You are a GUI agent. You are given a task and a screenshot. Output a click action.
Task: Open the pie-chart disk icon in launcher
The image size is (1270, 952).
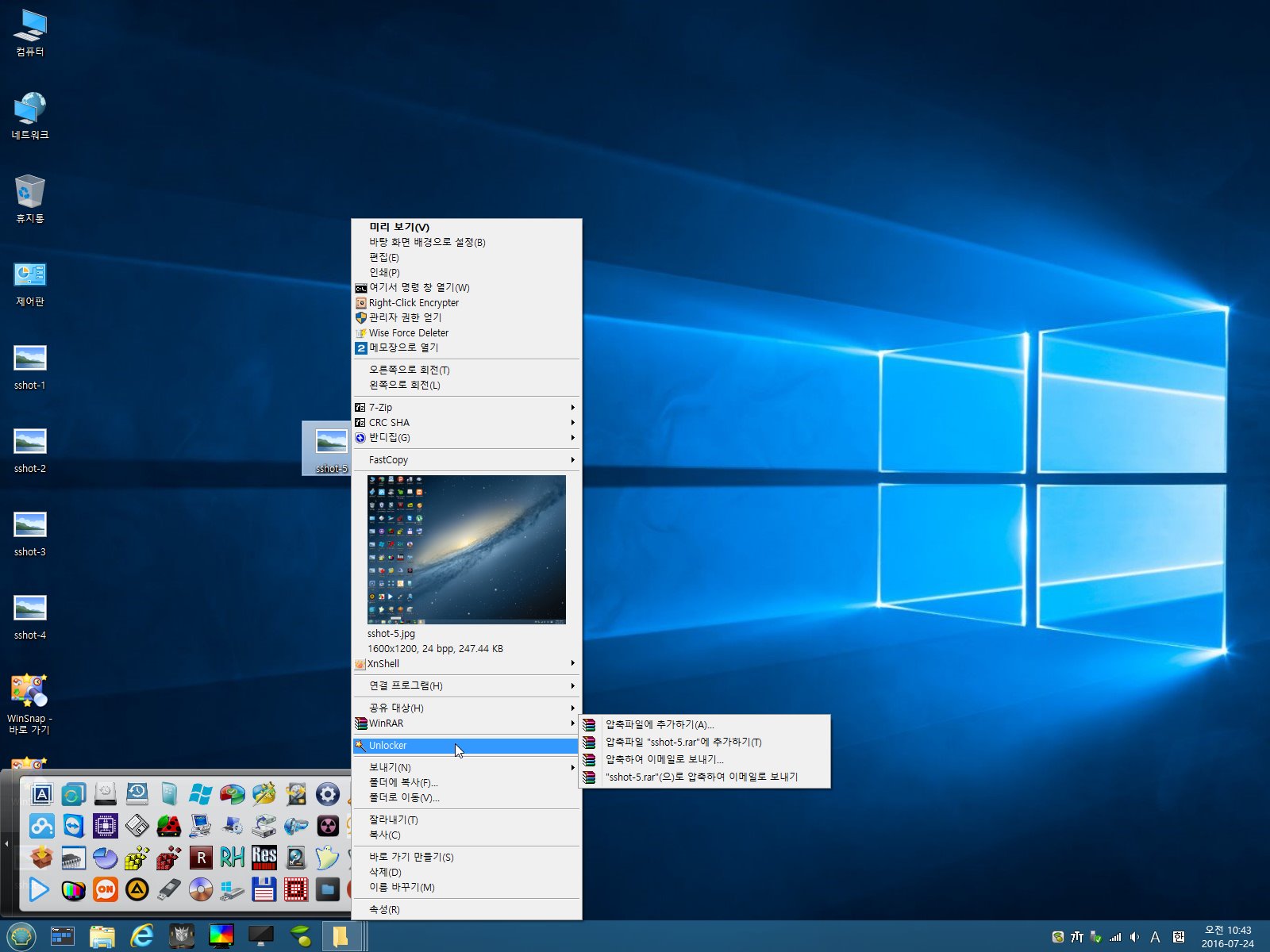tap(105, 858)
